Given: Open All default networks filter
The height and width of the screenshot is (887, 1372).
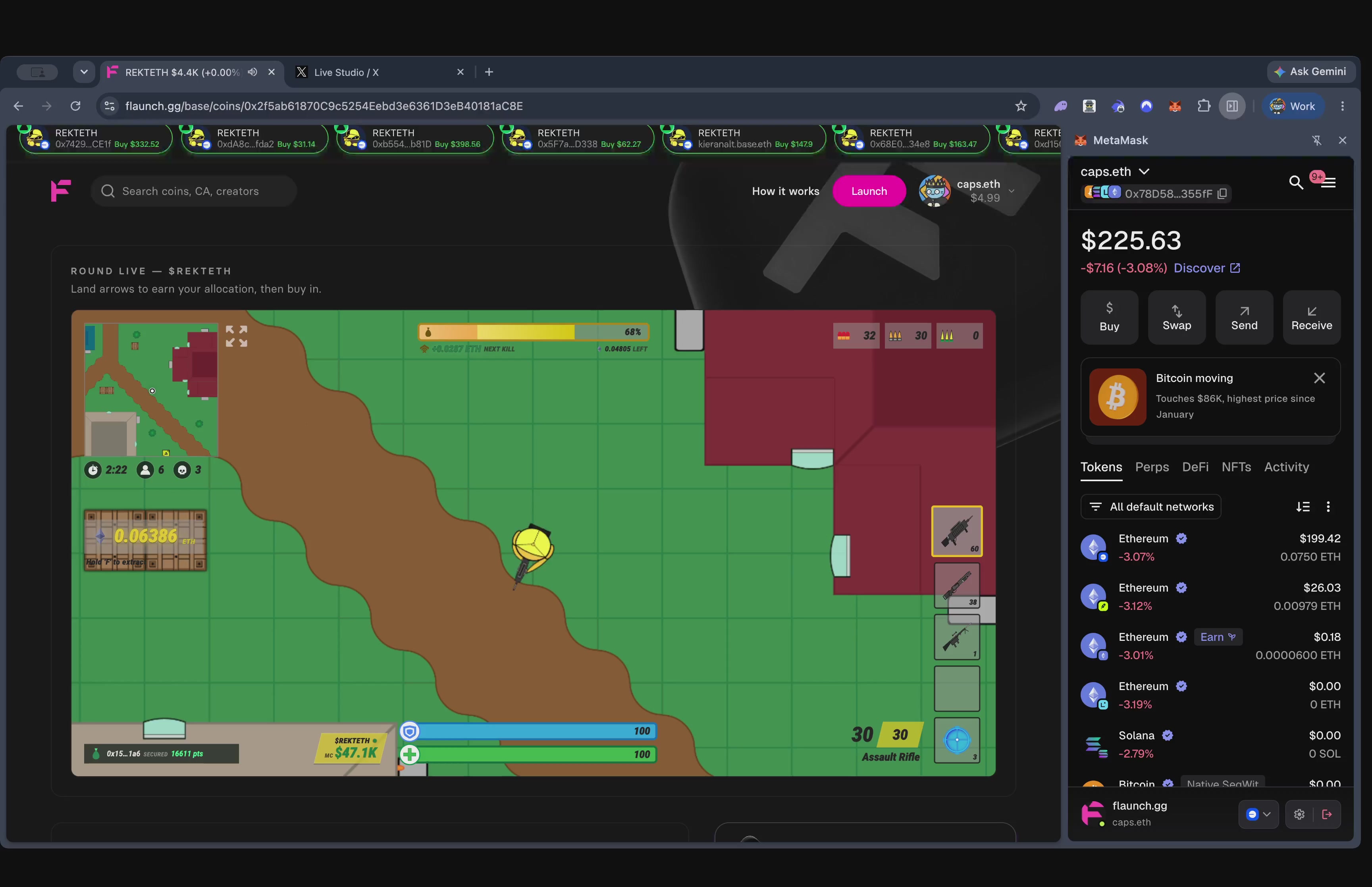Looking at the screenshot, I should [x=1150, y=507].
